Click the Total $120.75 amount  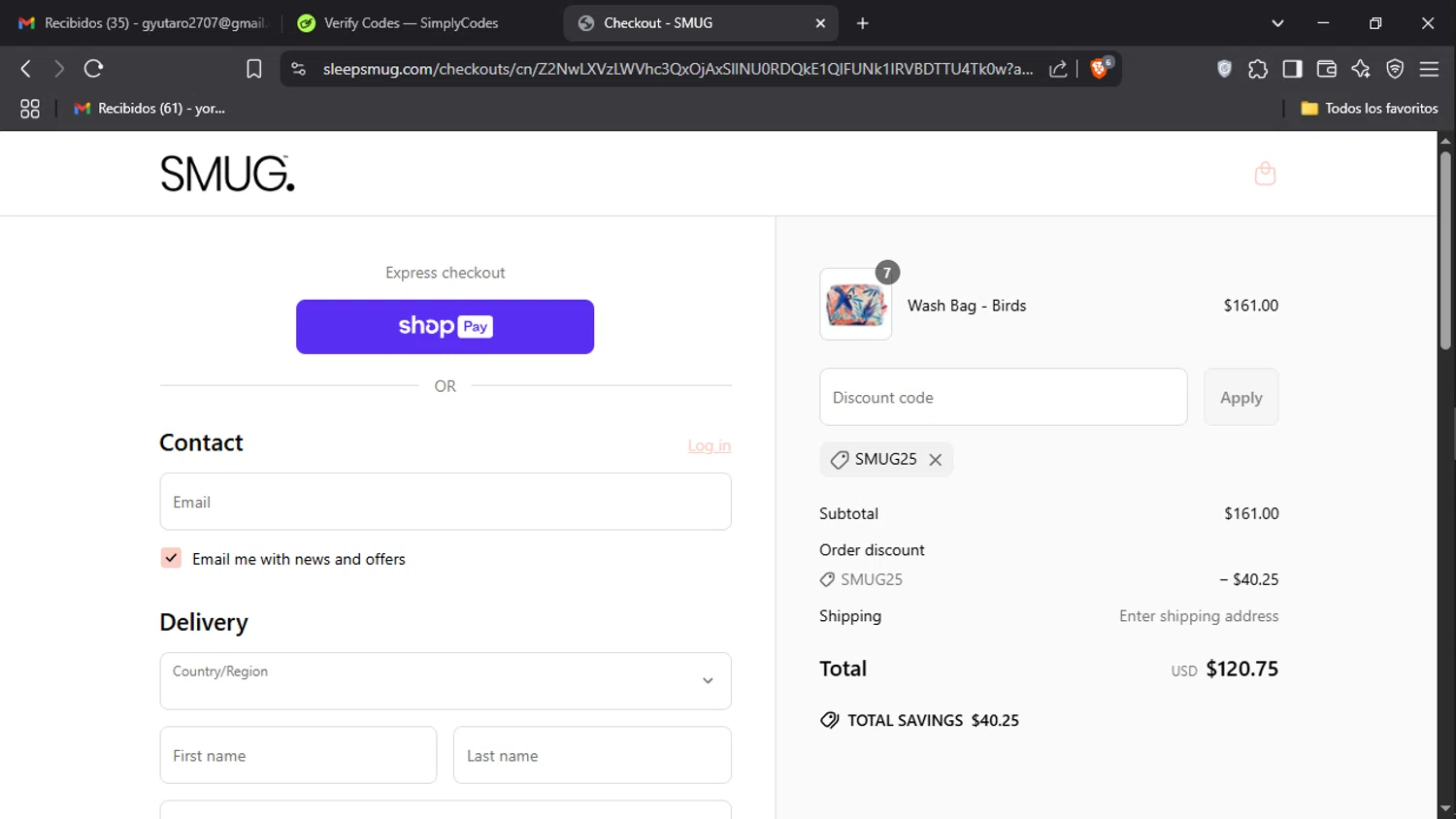(x=1241, y=669)
